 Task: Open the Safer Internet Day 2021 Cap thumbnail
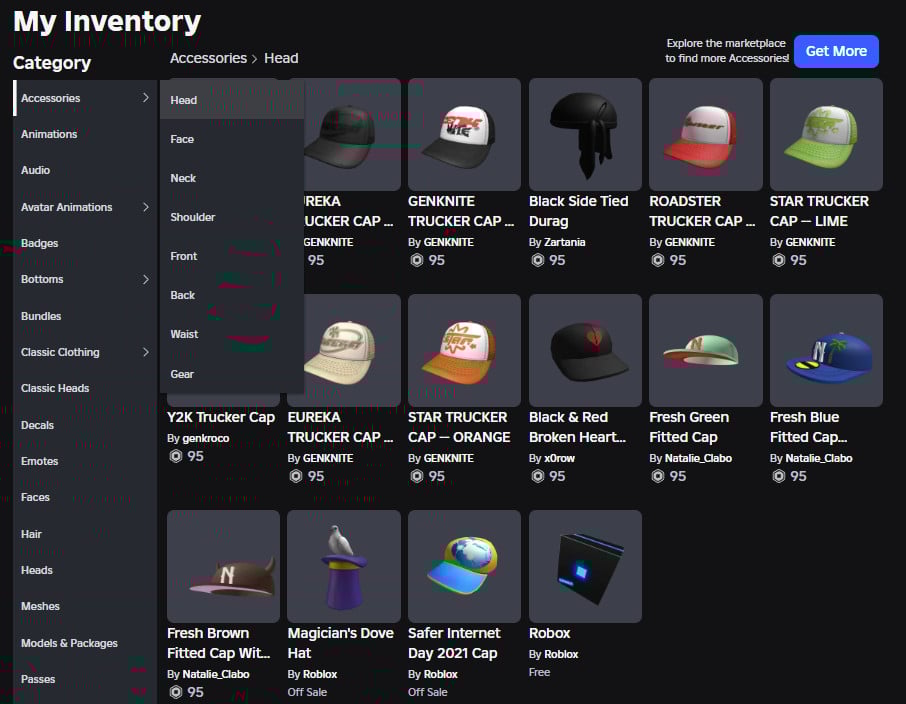(464, 566)
